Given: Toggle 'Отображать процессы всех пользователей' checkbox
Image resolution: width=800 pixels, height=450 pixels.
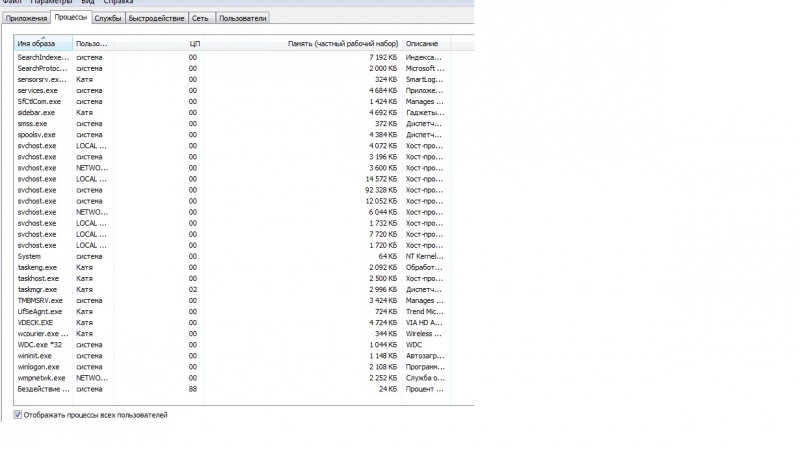Looking at the screenshot, I should (x=18, y=415).
